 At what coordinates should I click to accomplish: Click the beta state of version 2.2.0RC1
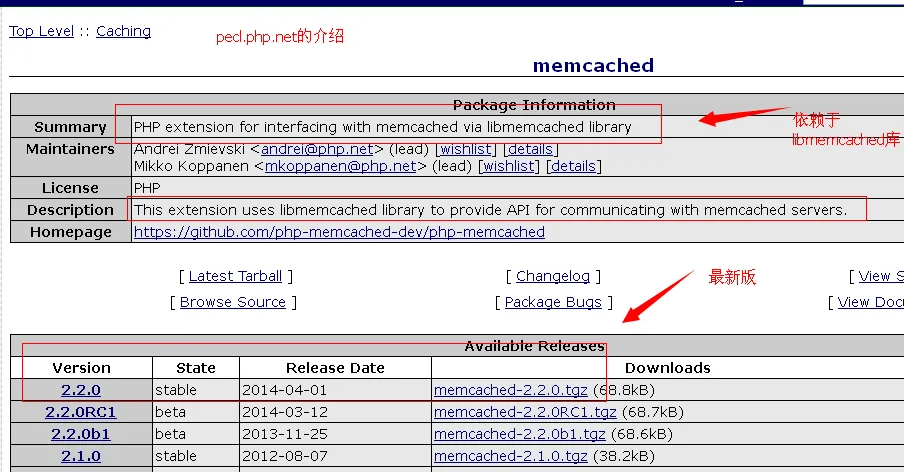(x=171, y=412)
